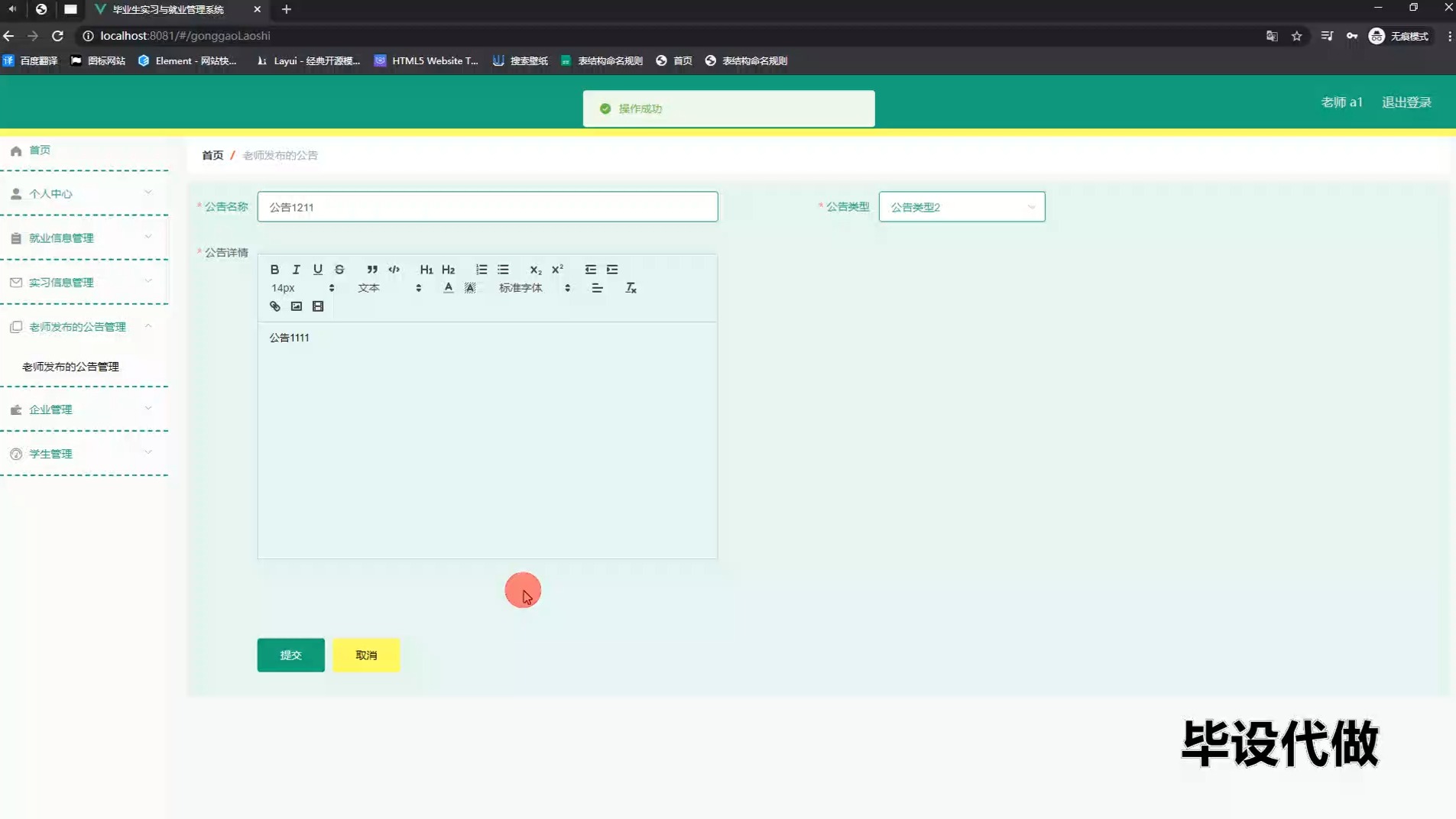Click 首页 in the breadcrumb
The width and height of the screenshot is (1456, 819).
tap(212, 155)
